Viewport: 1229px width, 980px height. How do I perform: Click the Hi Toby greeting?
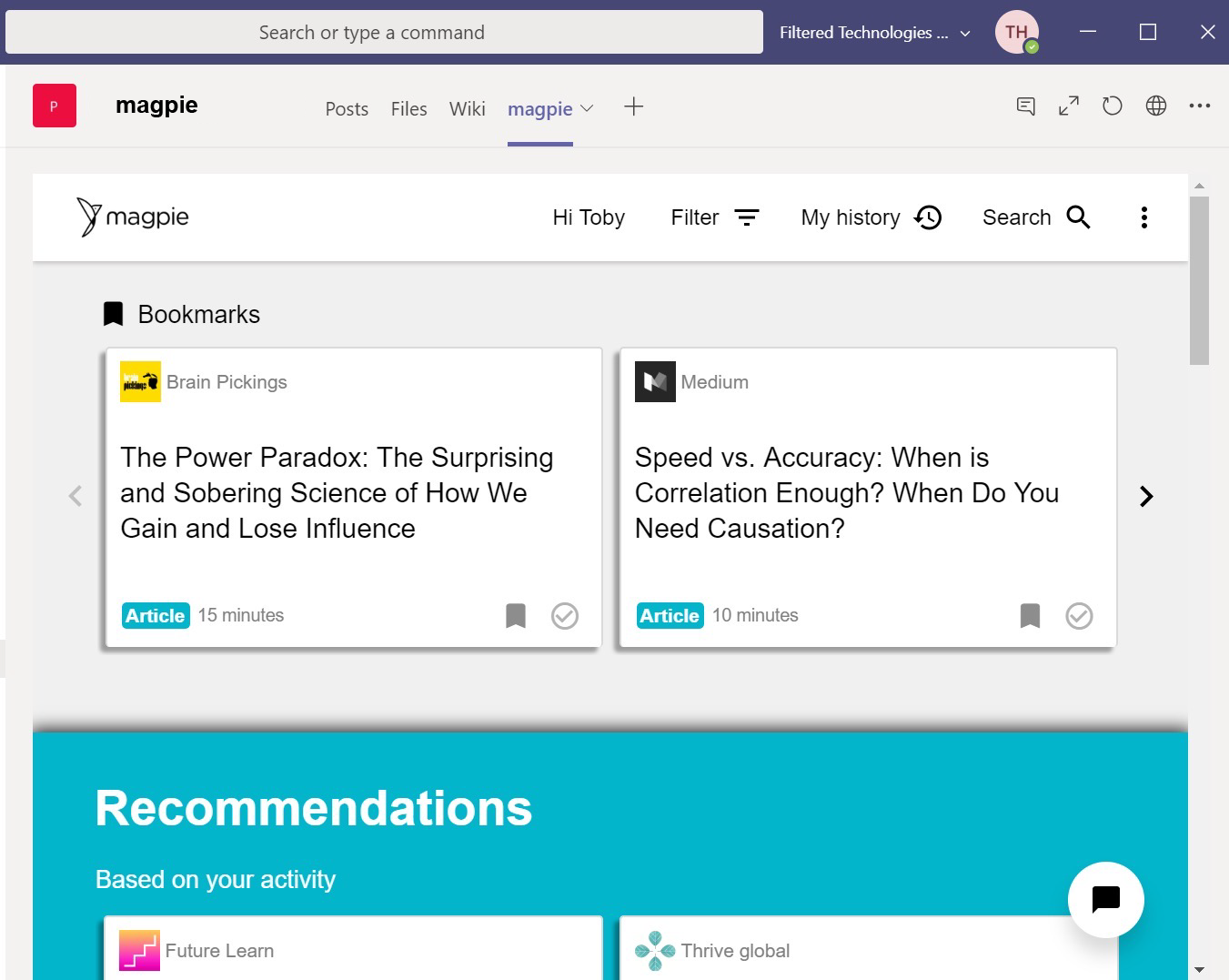[x=589, y=217]
